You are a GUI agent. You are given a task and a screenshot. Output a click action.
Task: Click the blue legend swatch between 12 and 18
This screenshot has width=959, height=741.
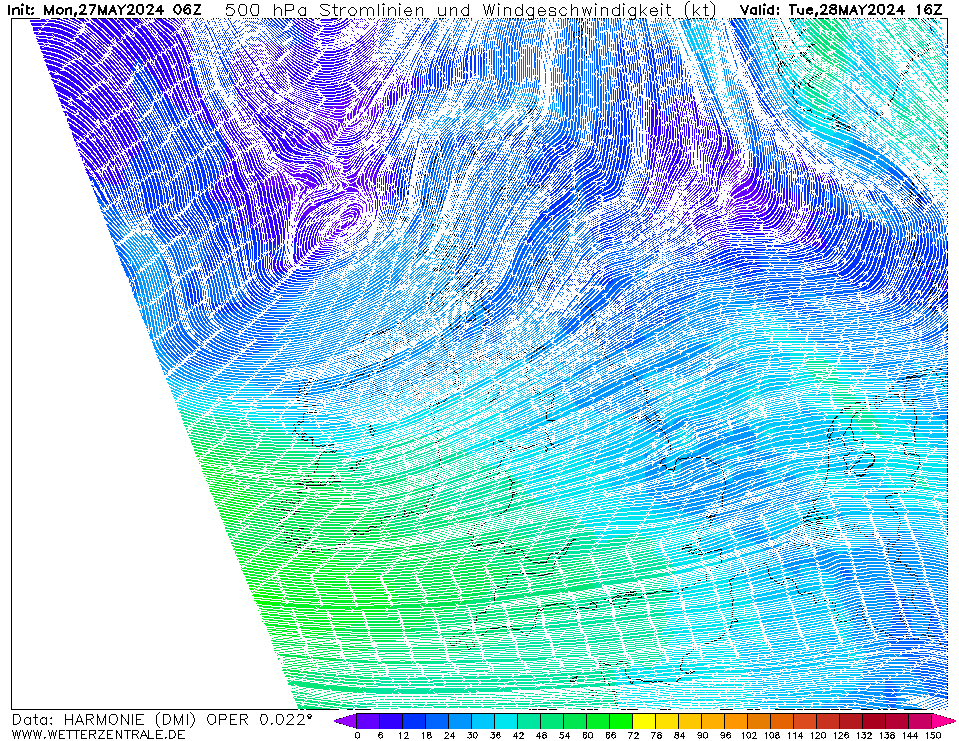pyautogui.click(x=415, y=721)
